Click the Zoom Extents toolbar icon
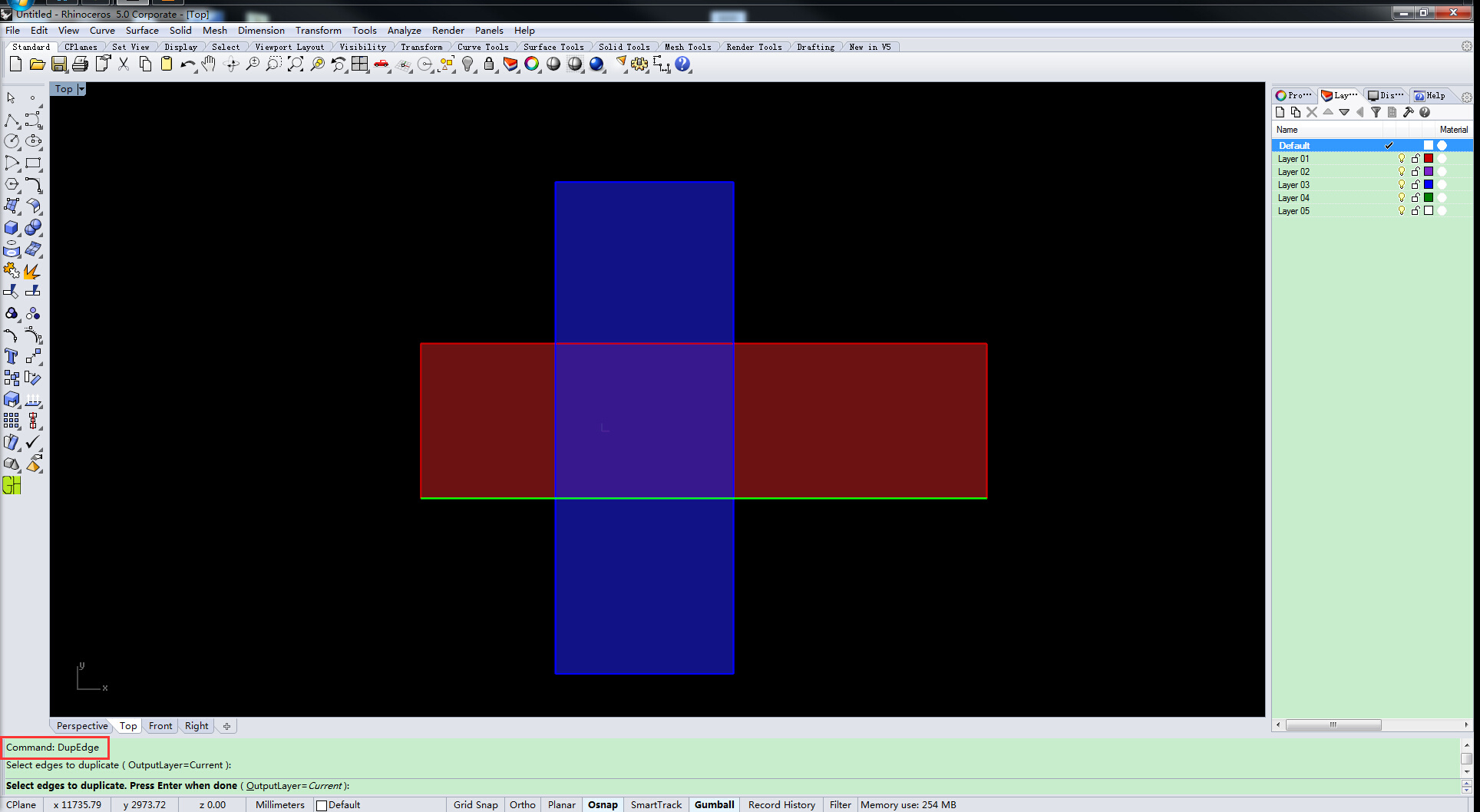 click(295, 64)
